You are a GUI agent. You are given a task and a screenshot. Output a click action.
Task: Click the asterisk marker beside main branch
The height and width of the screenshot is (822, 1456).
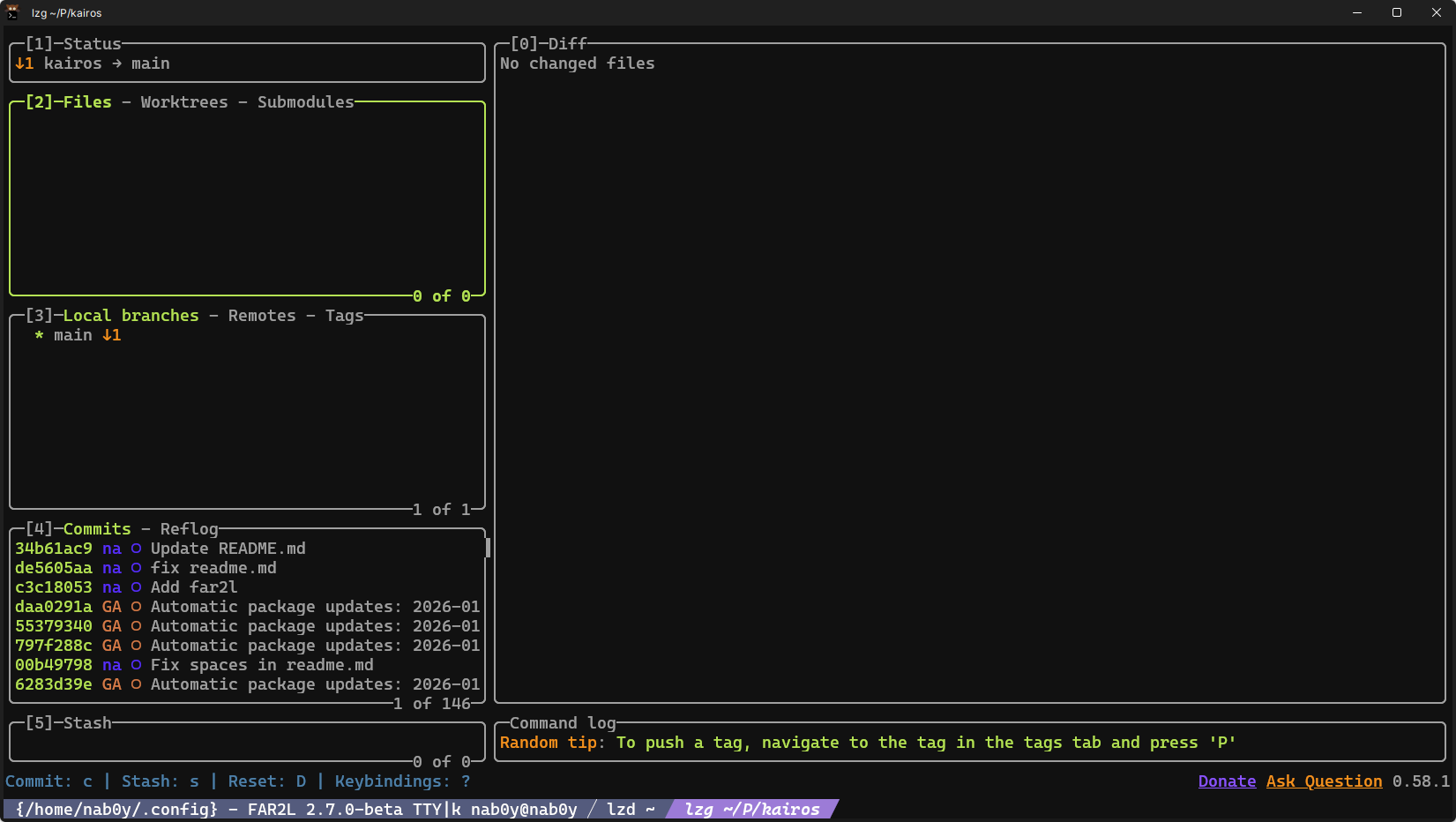(39, 335)
